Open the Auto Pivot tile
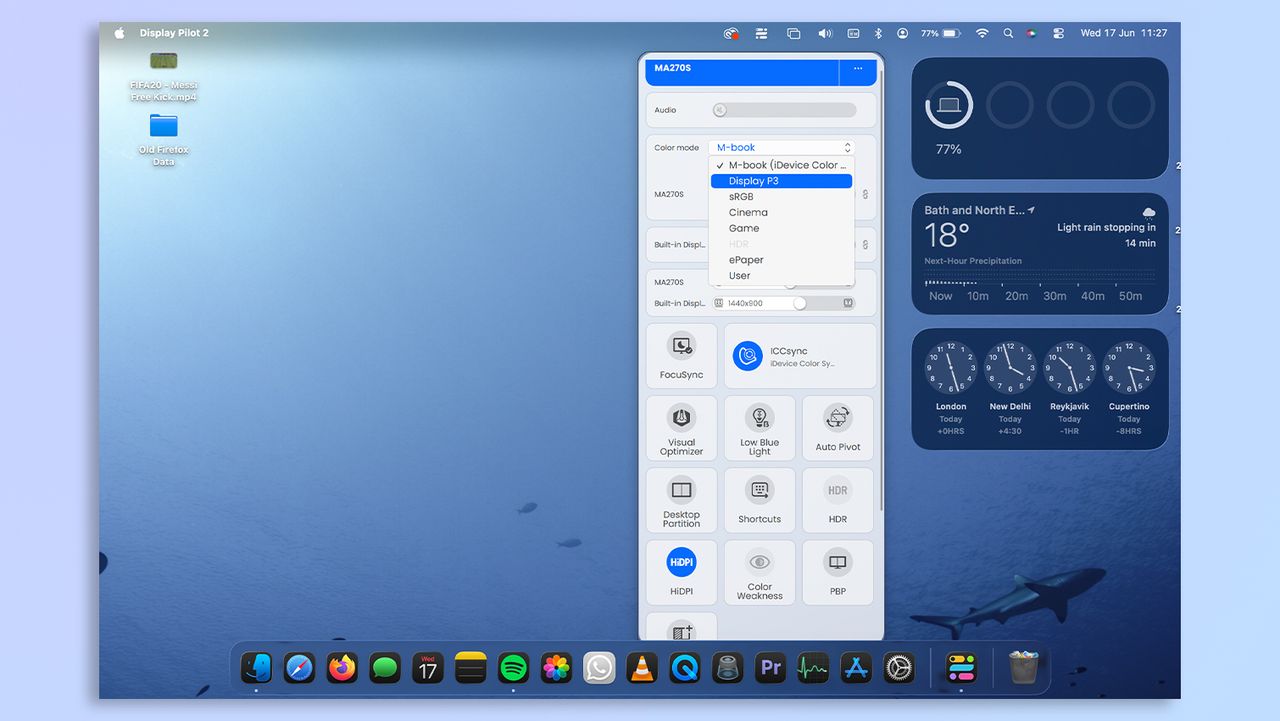 click(838, 428)
